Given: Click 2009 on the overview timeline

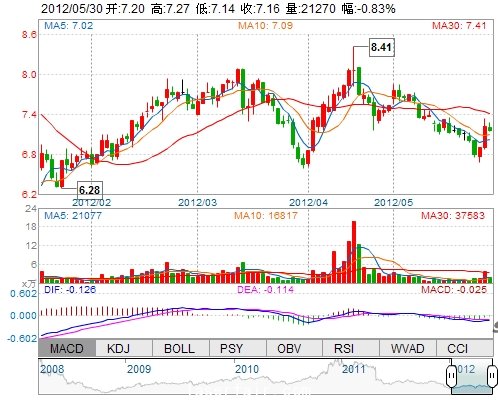Looking at the screenshot, I should (x=139, y=369).
